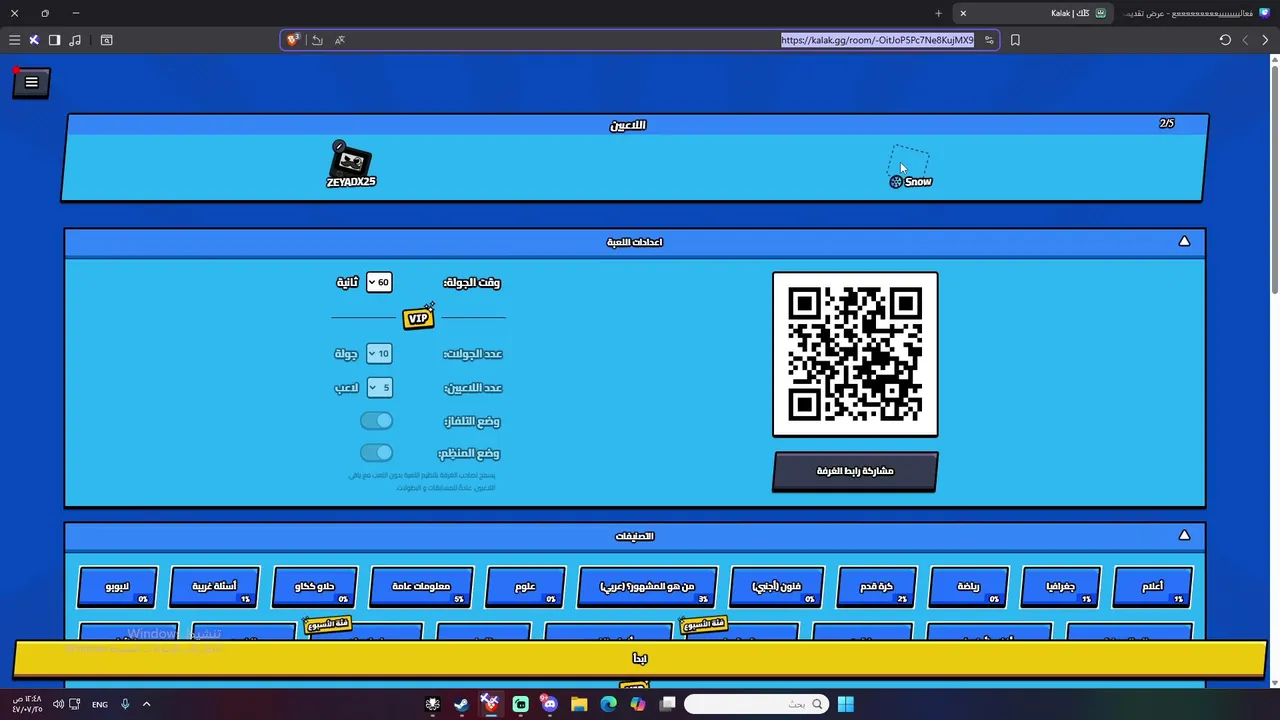1280x720 pixels.
Task: Open the round time dropdown showing 60
Action: tap(379, 282)
